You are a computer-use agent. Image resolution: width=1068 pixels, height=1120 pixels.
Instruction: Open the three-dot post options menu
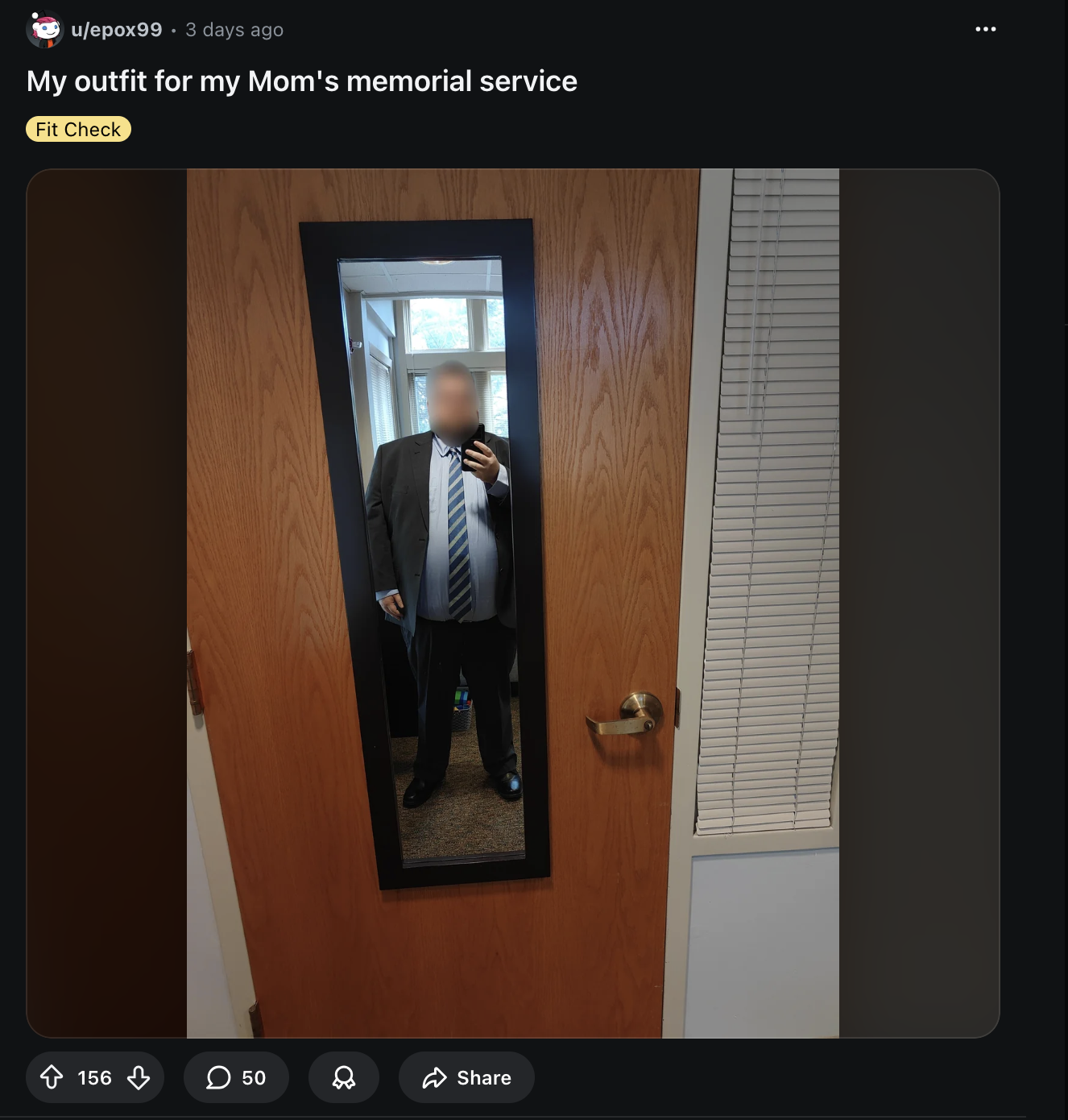pos(985,29)
